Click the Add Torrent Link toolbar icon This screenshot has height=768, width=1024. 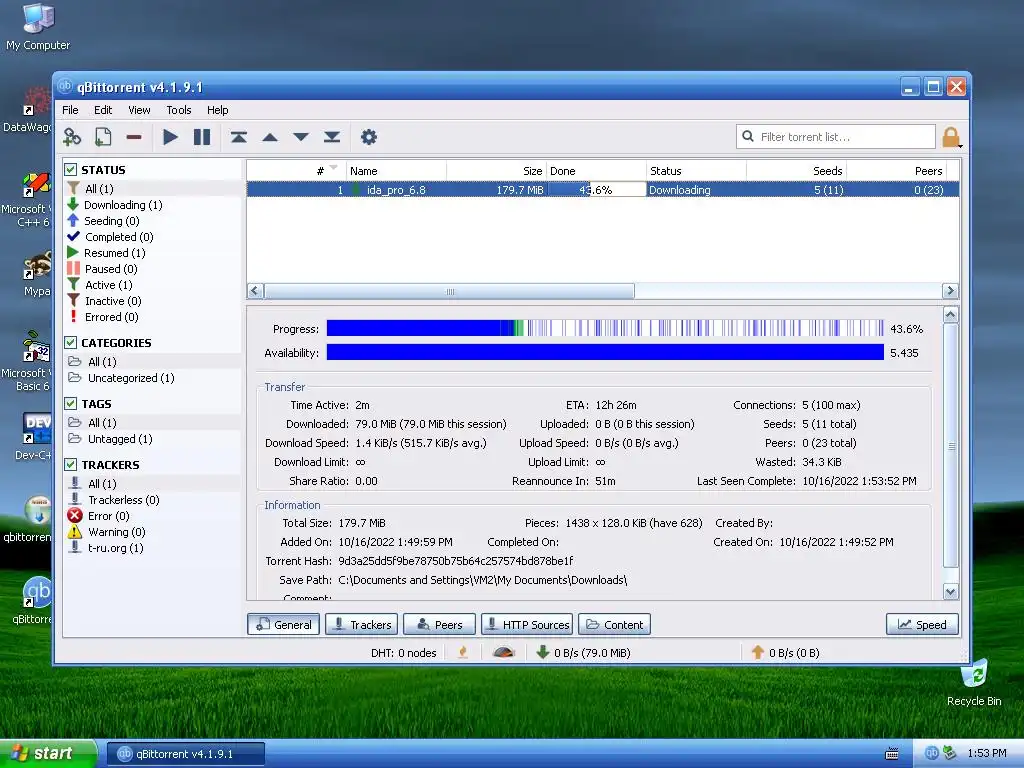tap(72, 137)
